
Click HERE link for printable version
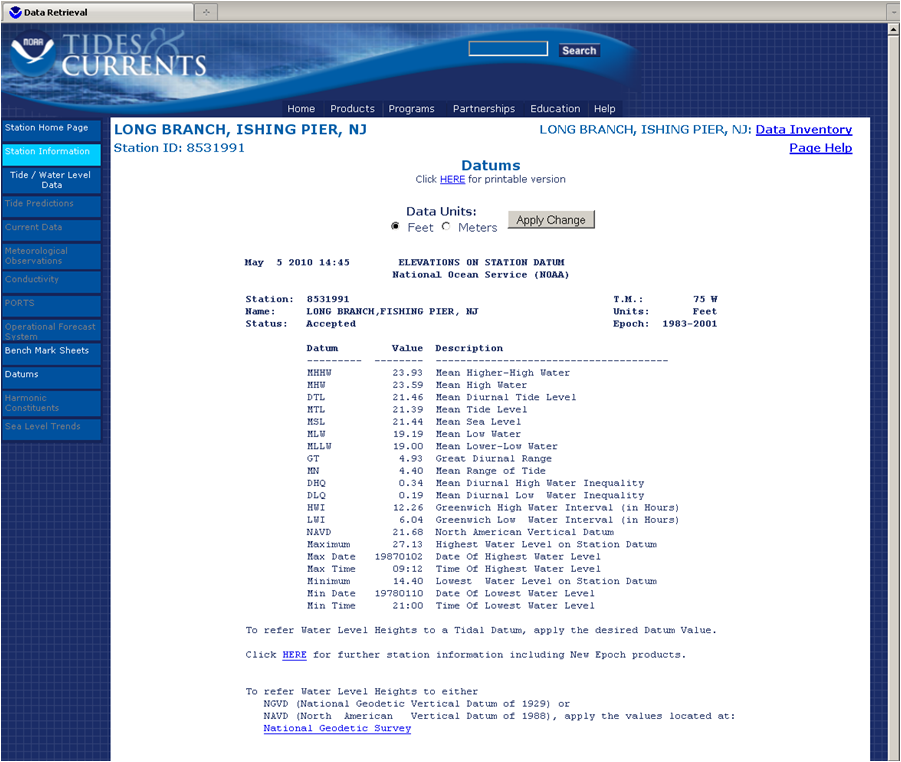[x=452, y=179]
